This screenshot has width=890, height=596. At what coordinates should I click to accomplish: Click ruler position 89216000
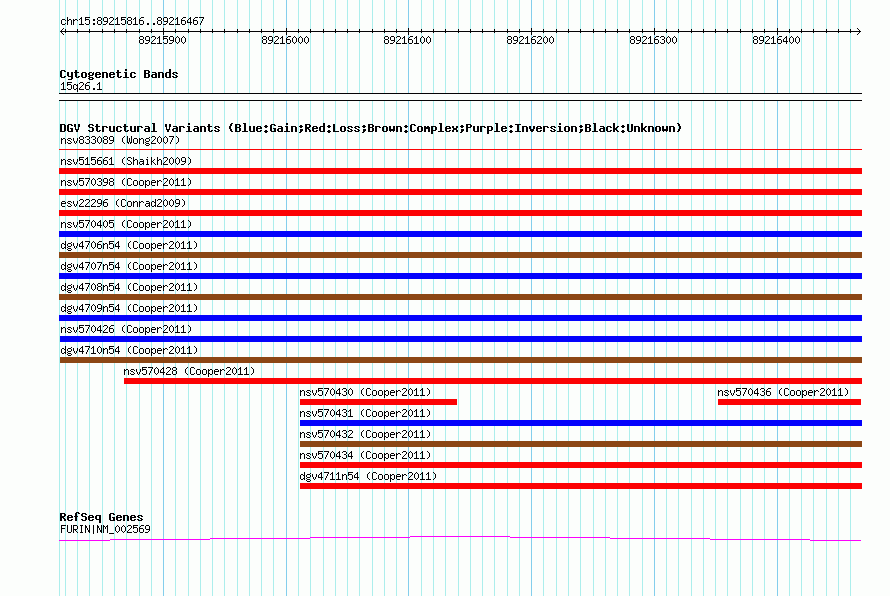pyautogui.click(x=286, y=40)
